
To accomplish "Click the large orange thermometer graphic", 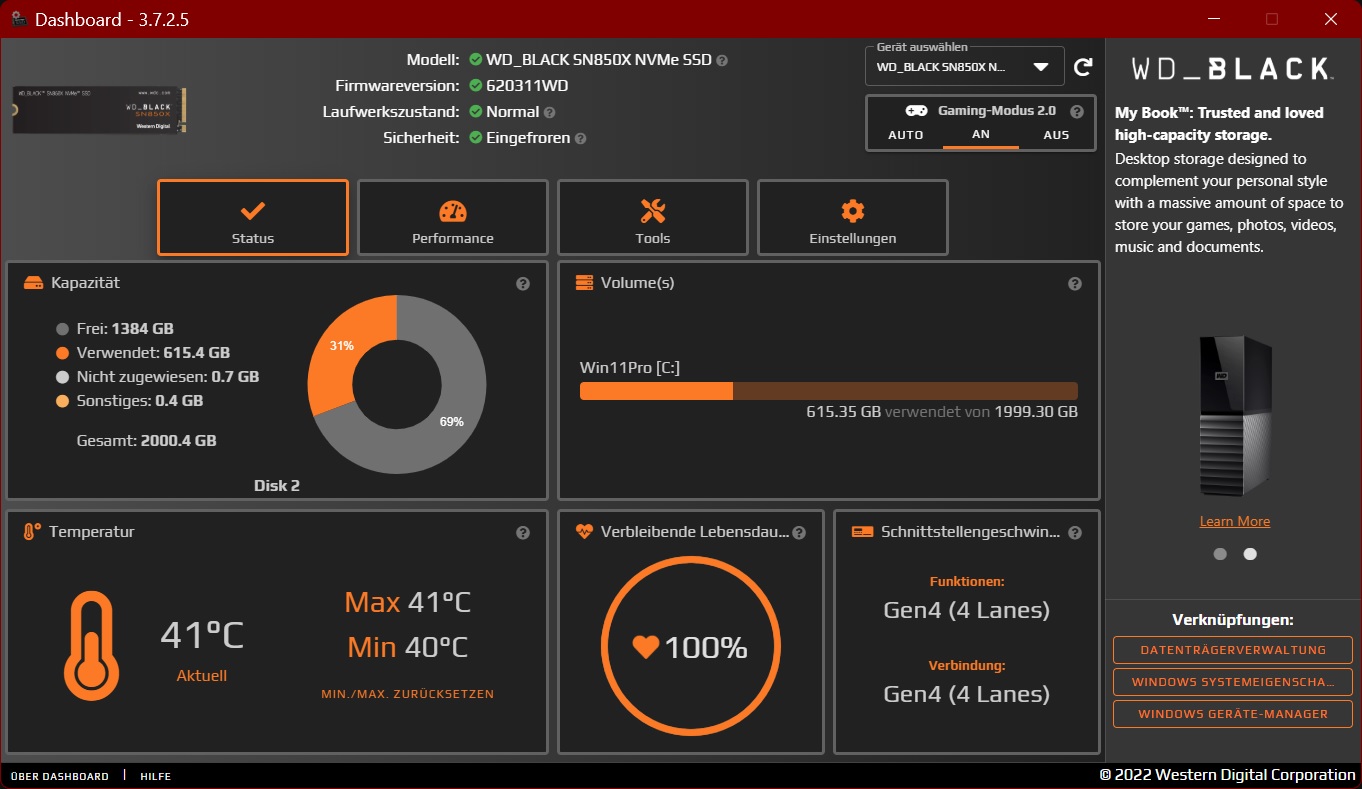I will (91, 645).
